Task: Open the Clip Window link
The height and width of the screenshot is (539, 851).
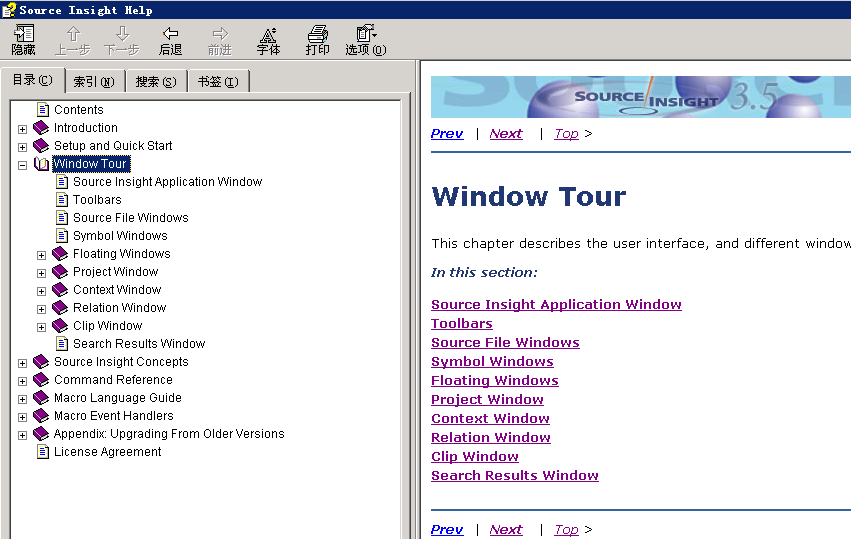Action: [x=475, y=456]
